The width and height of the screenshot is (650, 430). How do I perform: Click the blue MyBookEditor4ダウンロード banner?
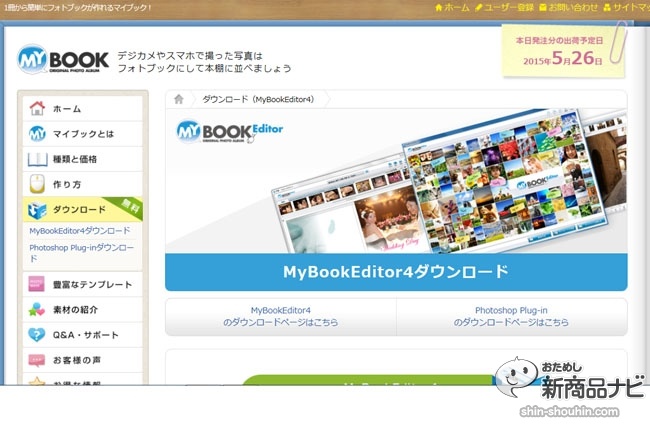pos(396,272)
